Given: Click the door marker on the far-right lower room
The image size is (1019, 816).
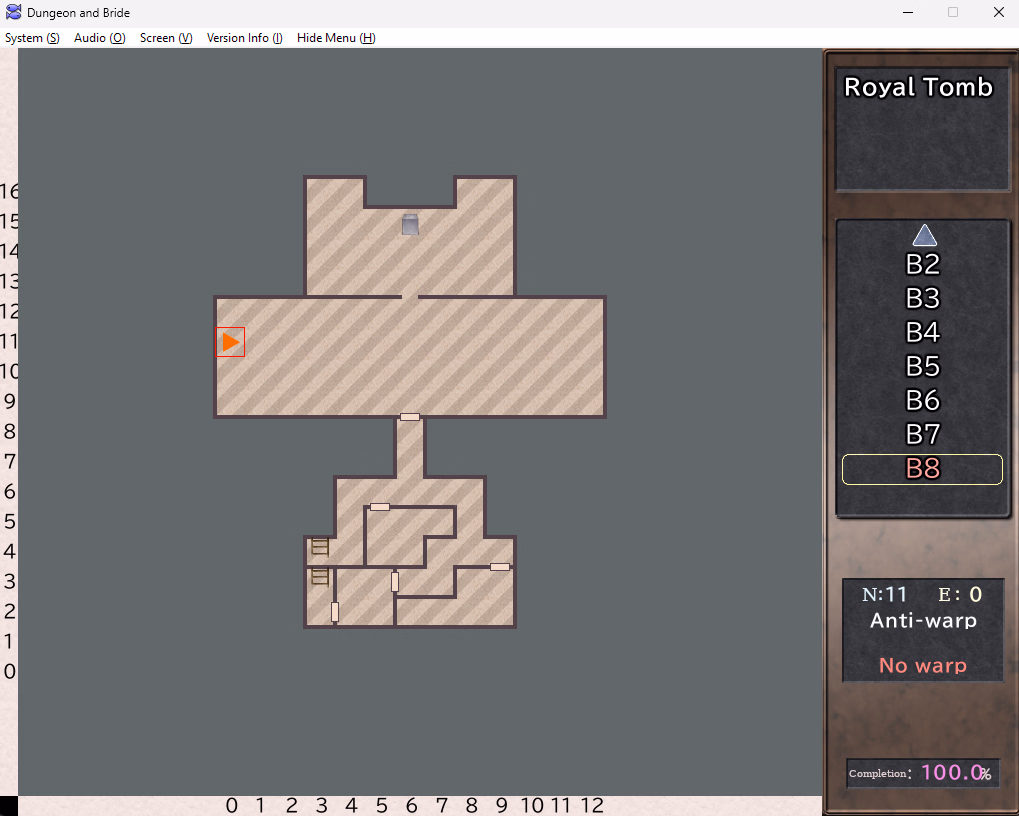Looking at the screenshot, I should [500, 567].
